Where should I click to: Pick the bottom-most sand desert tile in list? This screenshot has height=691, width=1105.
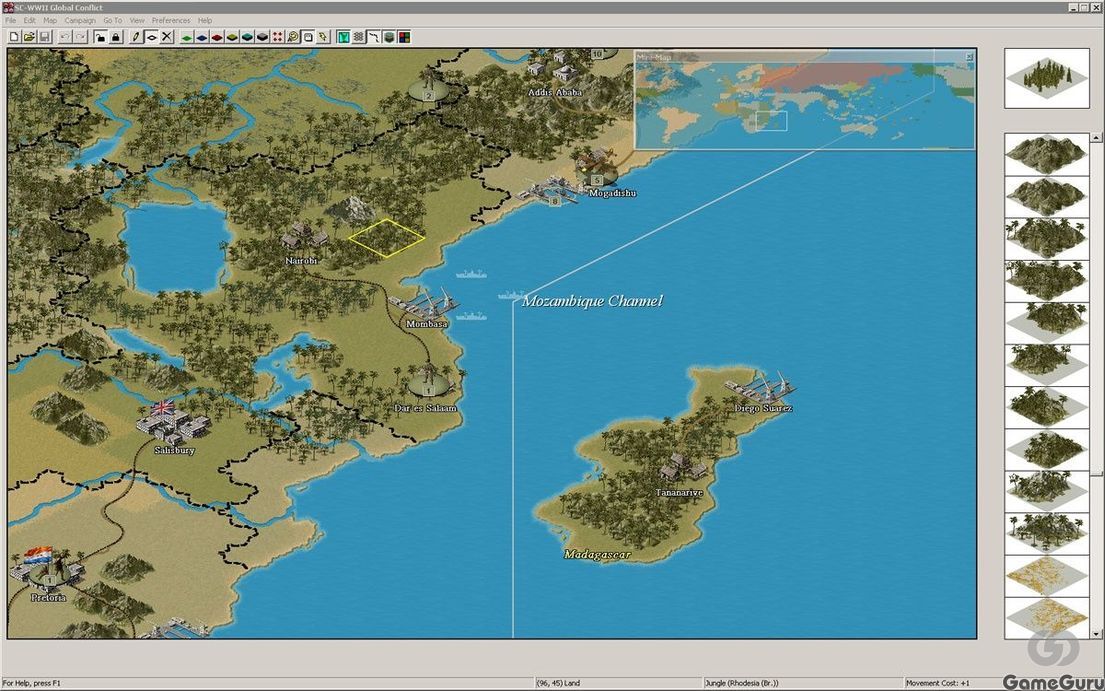point(1047,618)
